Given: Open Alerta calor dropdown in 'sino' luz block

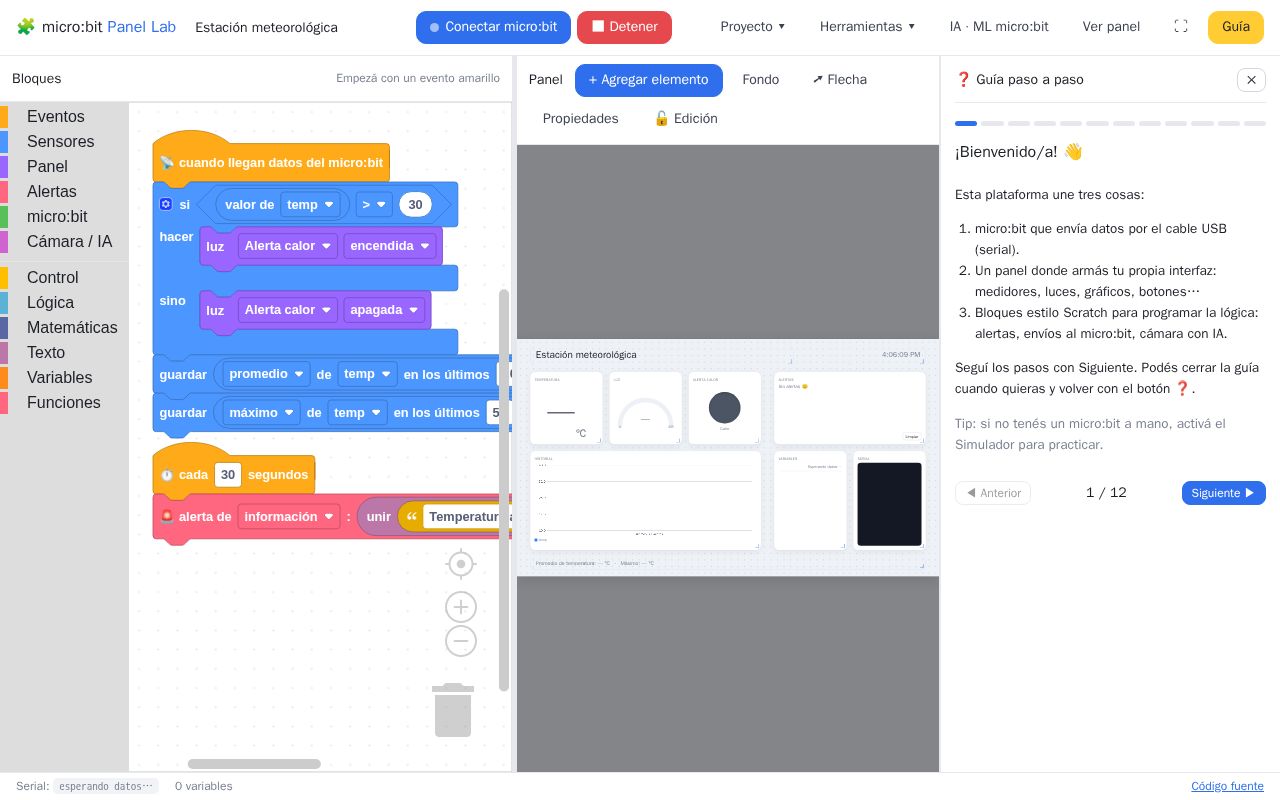Looking at the screenshot, I should click(288, 310).
